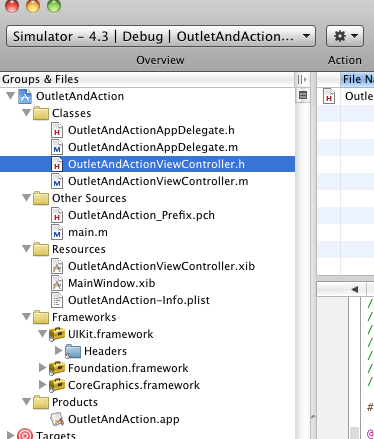Click the red Targets bullseye icon
374x439 pixels.
click(x=25, y=434)
